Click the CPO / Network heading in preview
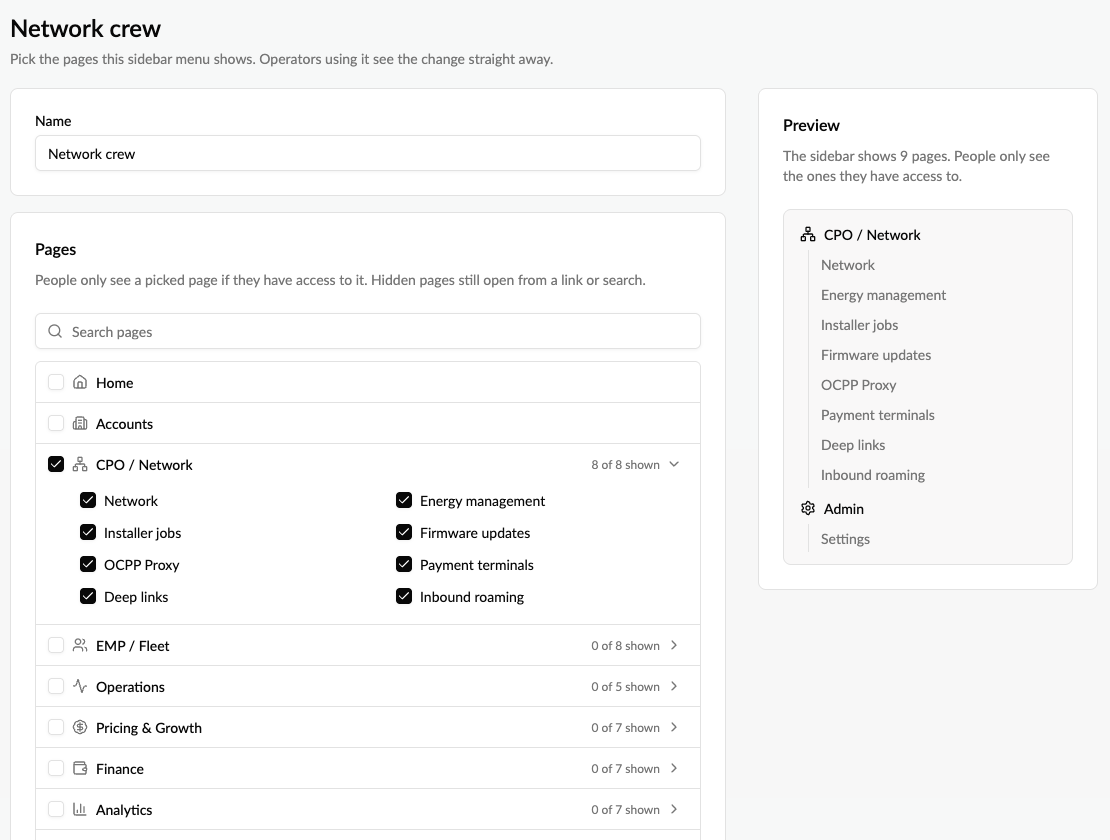This screenshot has width=1110, height=840. click(871, 235)
